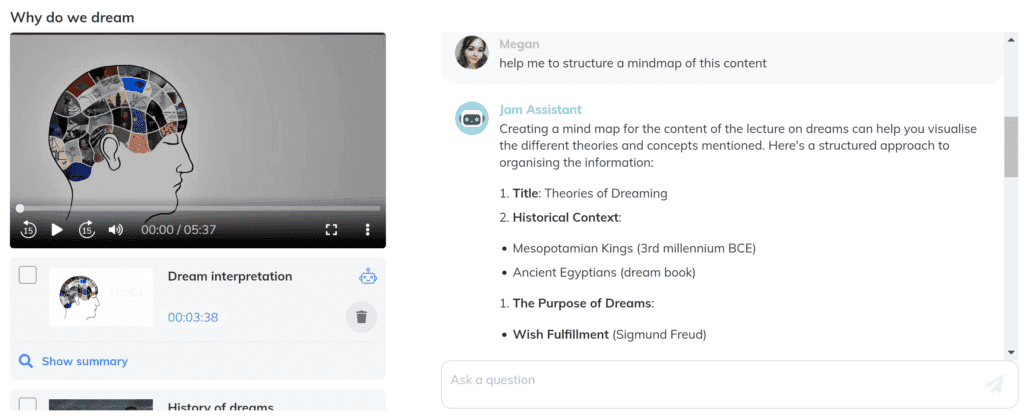Click the chat scrollbar thumb
Screen dimensions: 1024x416
1012,146
